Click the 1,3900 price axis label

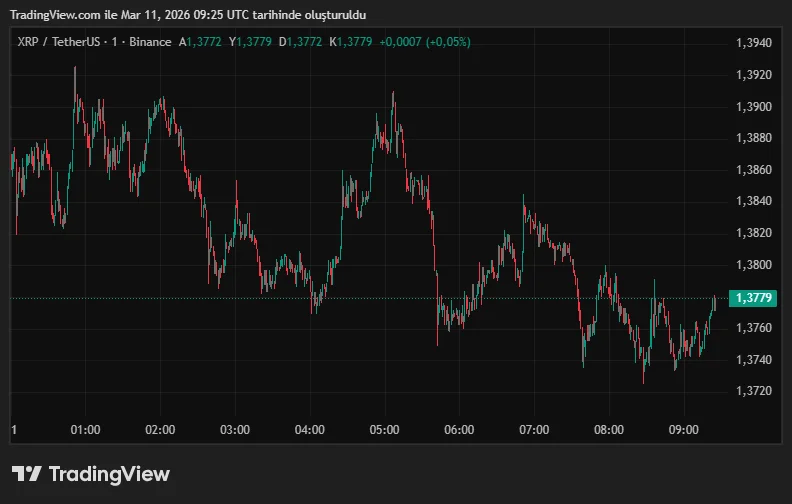click(x=753, y=107)
